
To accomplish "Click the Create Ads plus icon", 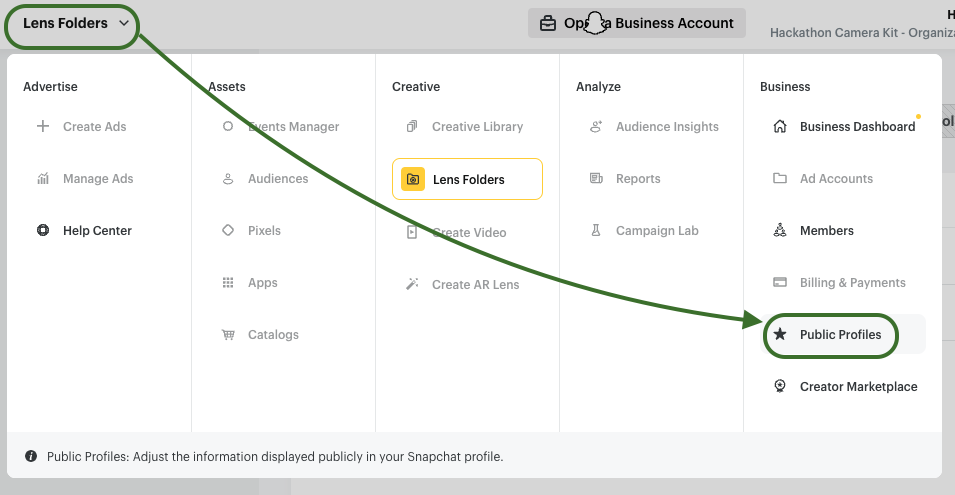I will pyautogui.click(x=43, y=127).
